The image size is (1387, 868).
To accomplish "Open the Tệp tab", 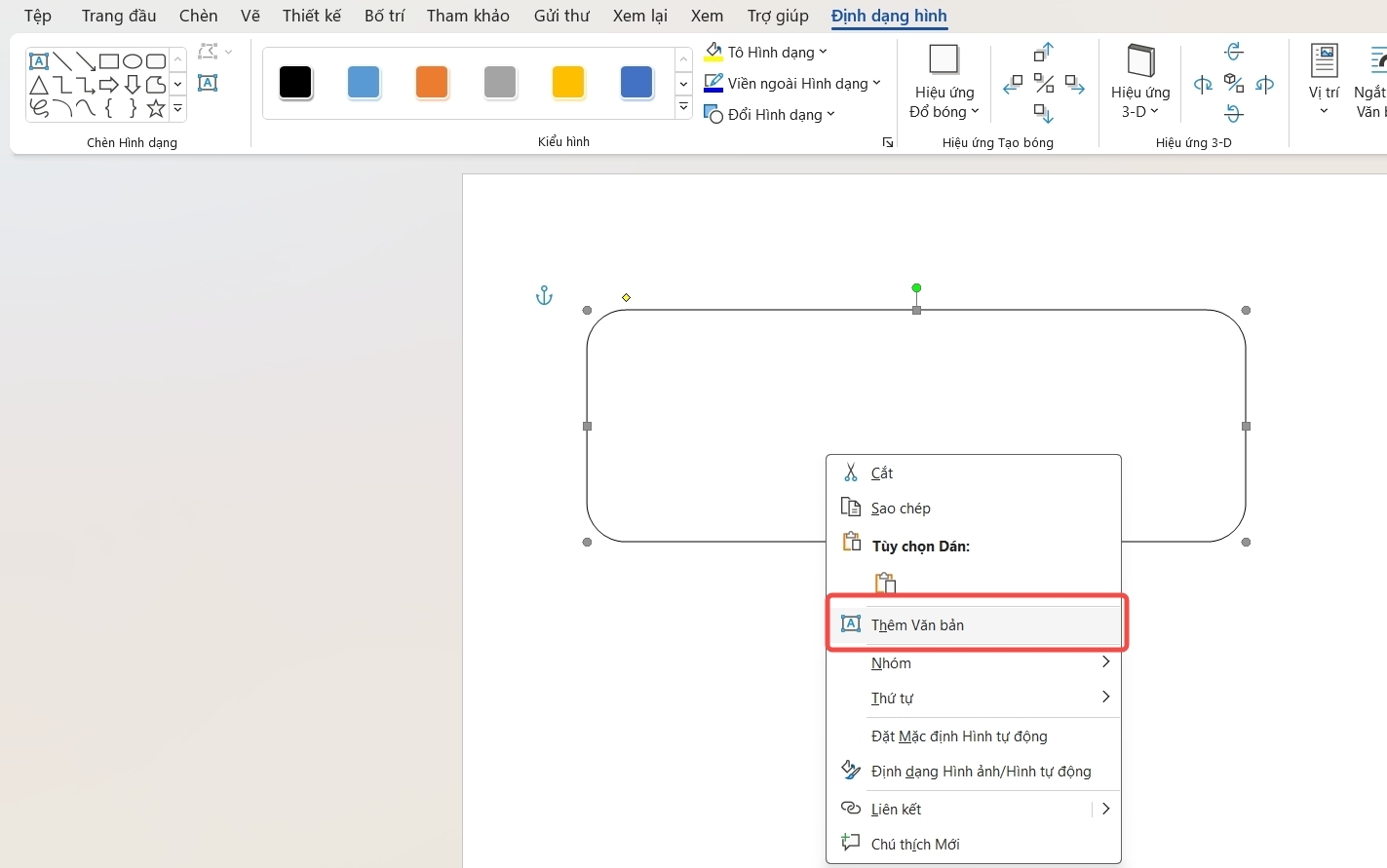I will (38, 16).
